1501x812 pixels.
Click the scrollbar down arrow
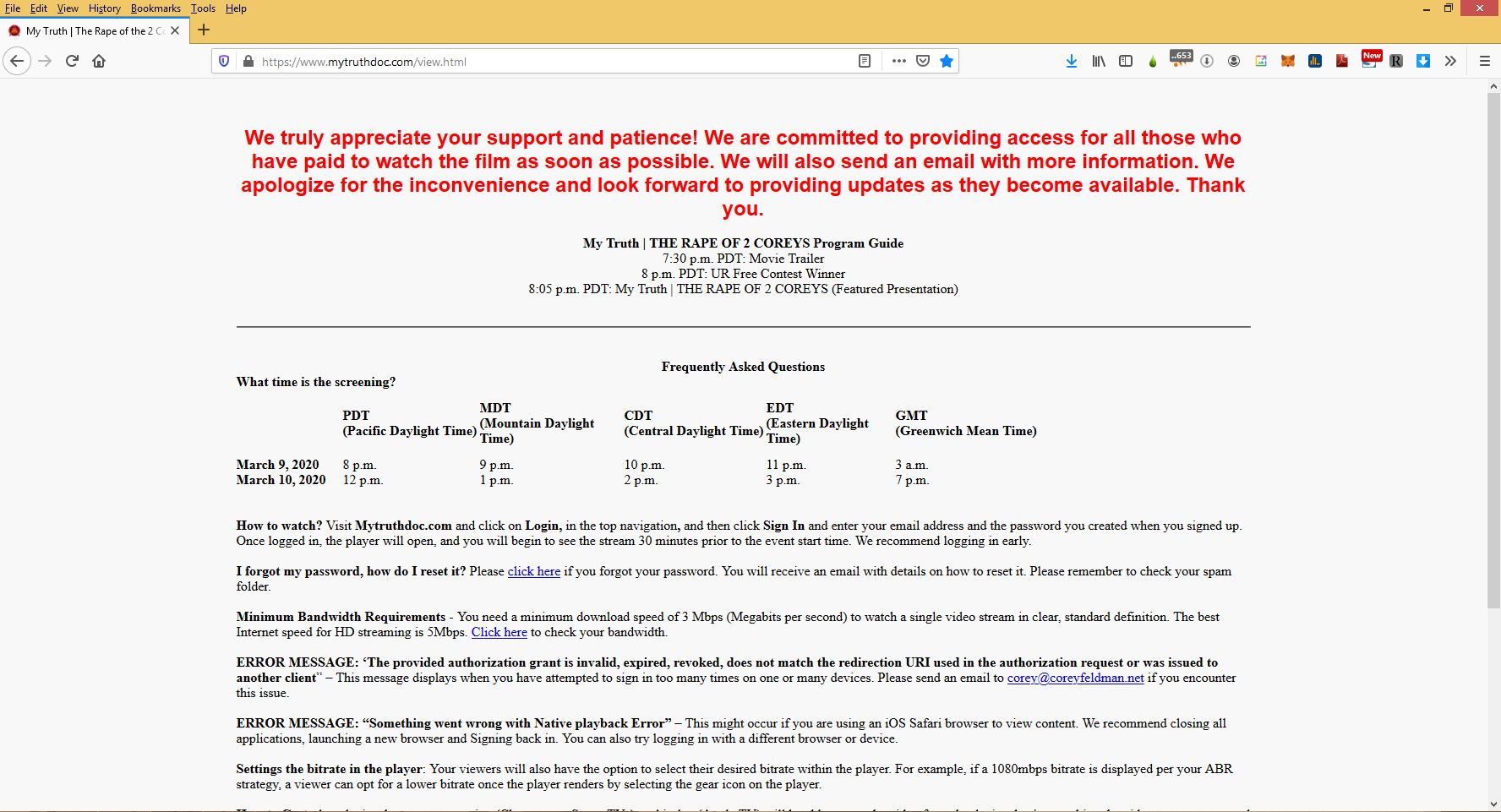[x=1493, y=804]
